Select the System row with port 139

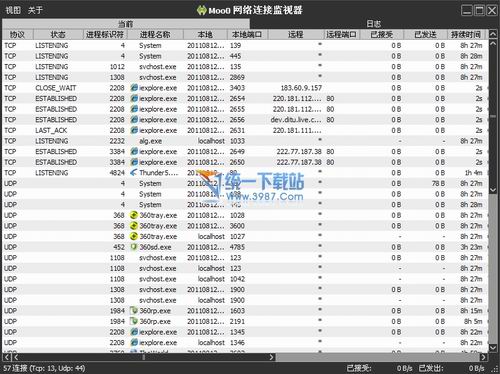tap(245, 45)
